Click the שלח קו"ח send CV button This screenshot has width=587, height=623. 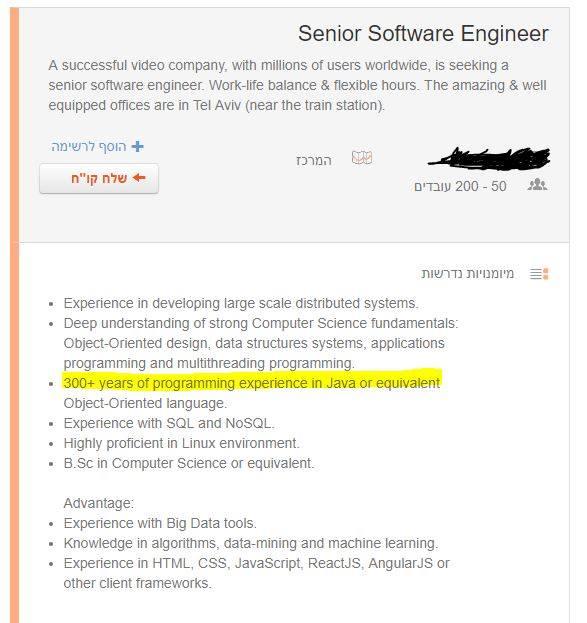click(x=99, y=178)
